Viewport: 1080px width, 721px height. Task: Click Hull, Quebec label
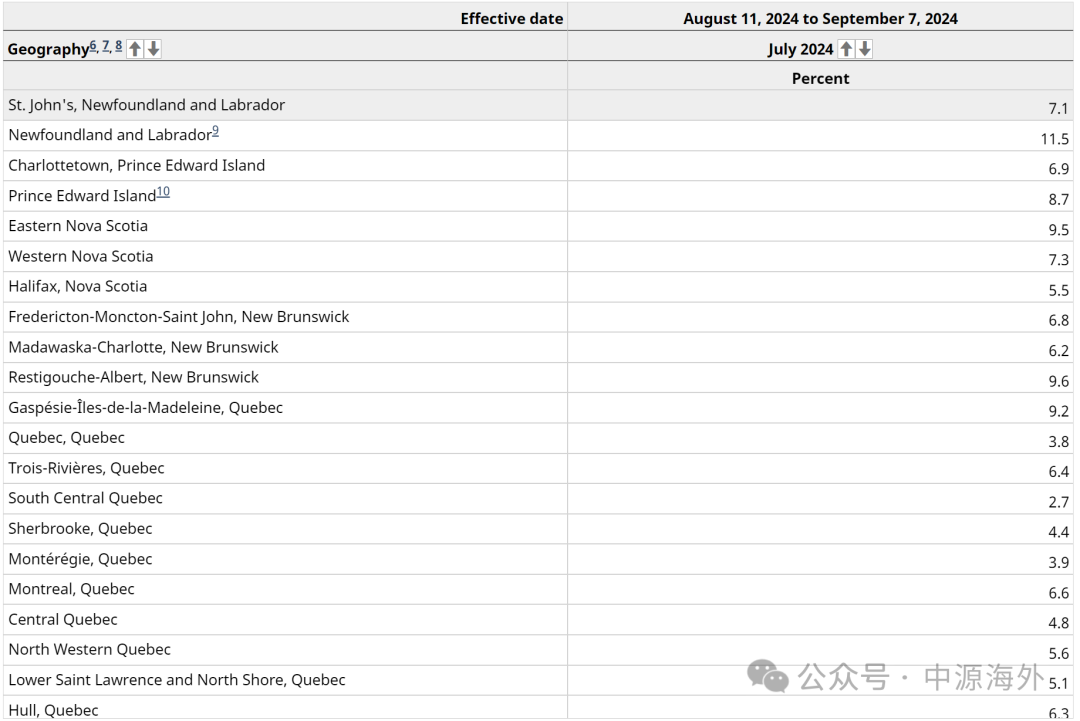(53, 710)
